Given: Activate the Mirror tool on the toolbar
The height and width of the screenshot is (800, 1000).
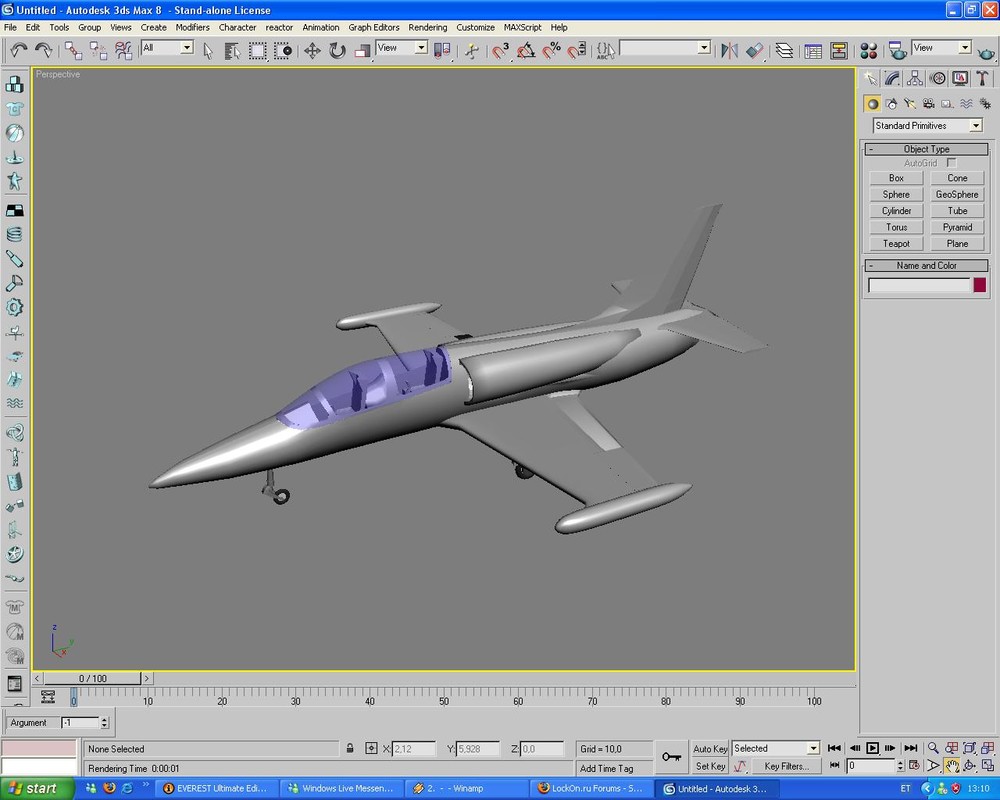Looking at the screenshot, I should click(x=730, y=48).
